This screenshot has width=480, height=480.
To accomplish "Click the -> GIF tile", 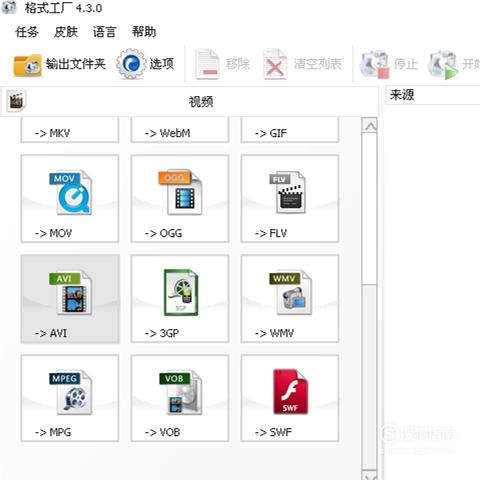I will pos(290,130).
